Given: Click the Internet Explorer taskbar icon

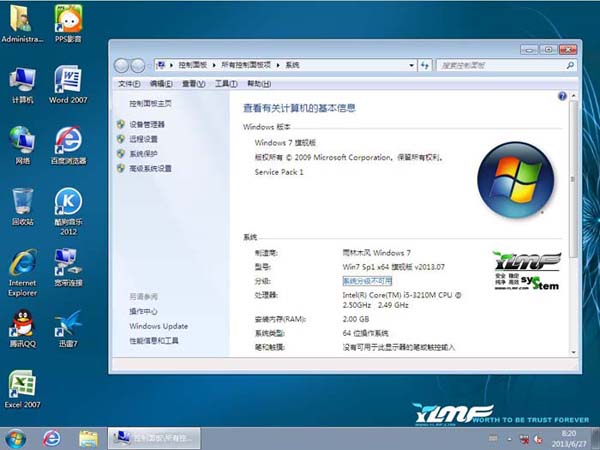Looking at the screenshot, I should (52, 438).
